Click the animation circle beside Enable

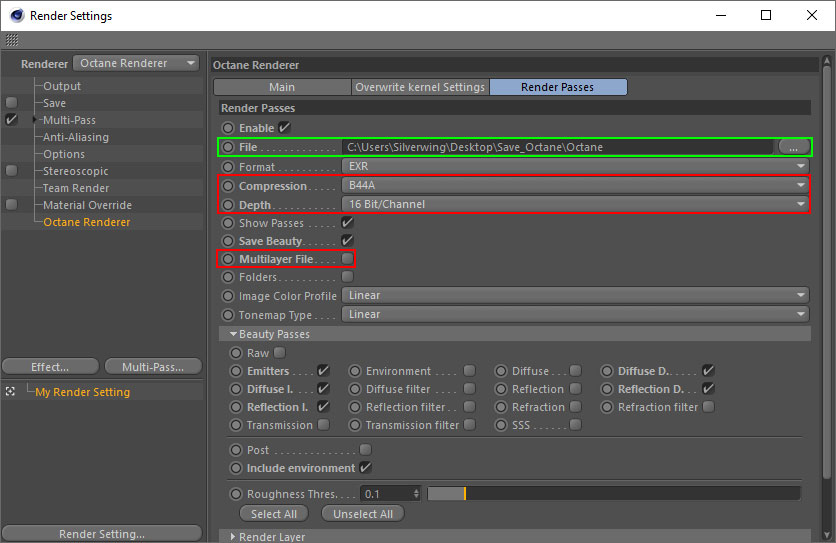(x=228, y=128)
